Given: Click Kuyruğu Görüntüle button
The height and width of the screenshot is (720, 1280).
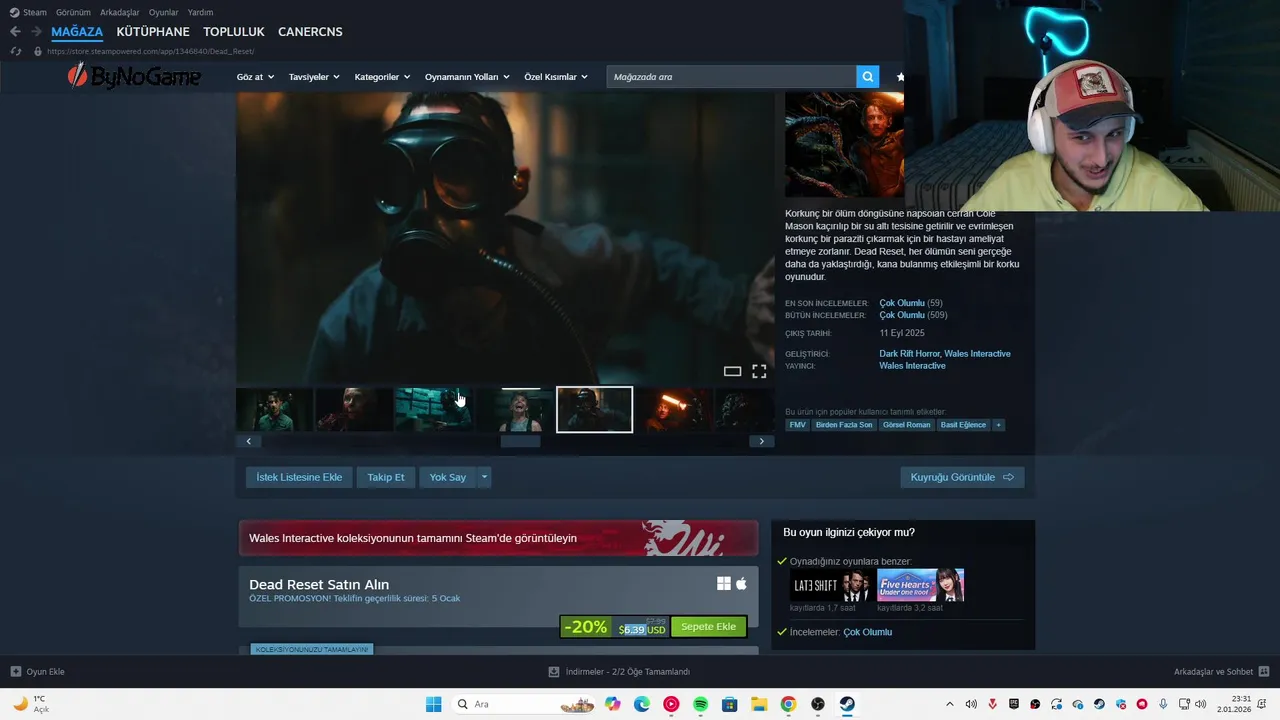Looking at the screenshot, I should 962,477.
